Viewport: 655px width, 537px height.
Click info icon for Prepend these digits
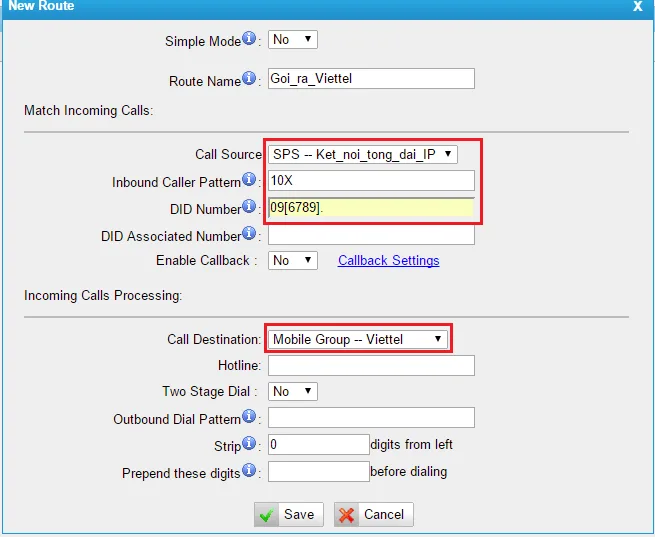coord(249,471)
